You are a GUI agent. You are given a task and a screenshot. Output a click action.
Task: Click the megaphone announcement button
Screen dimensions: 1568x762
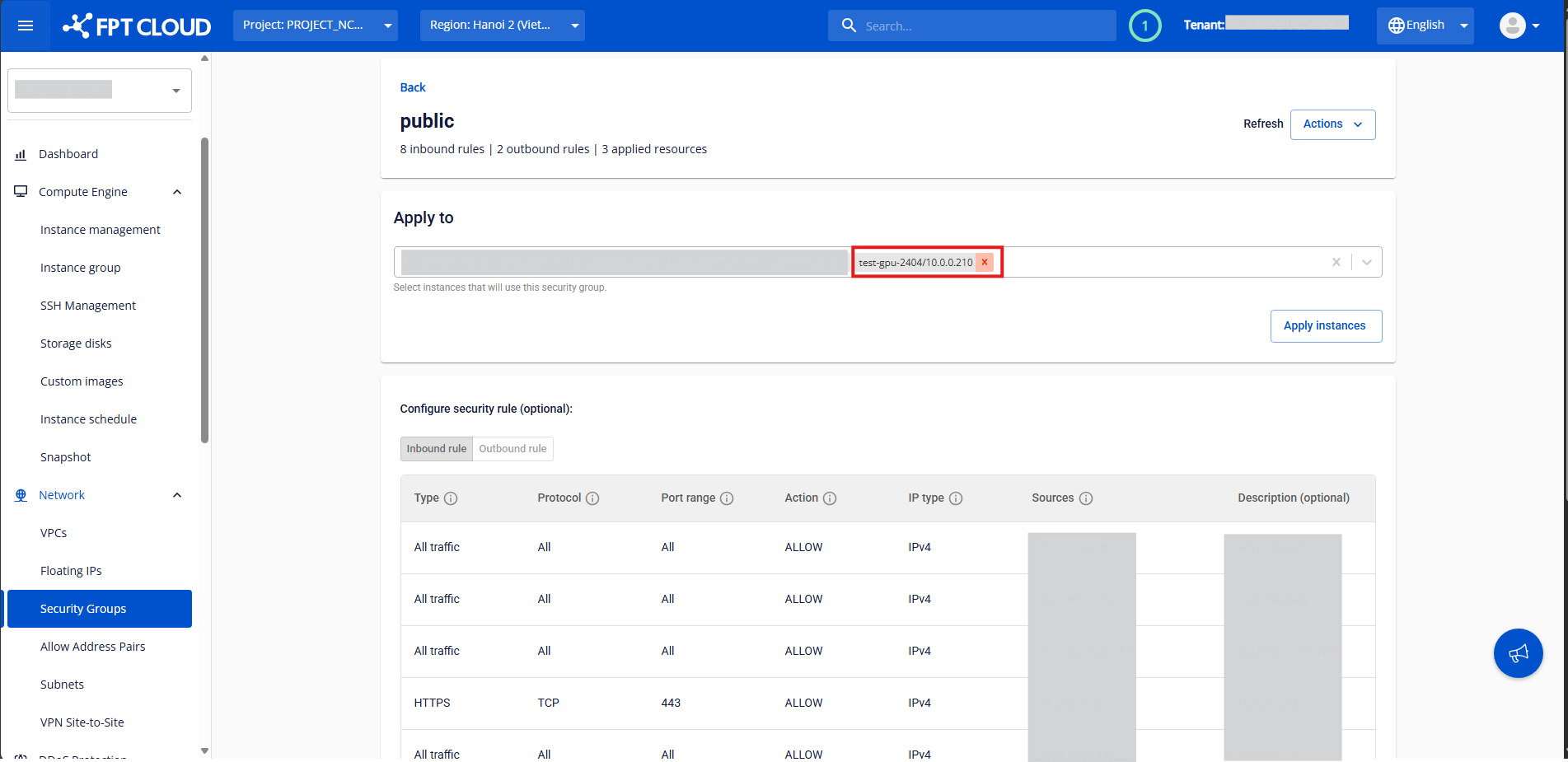(1518, 653)
